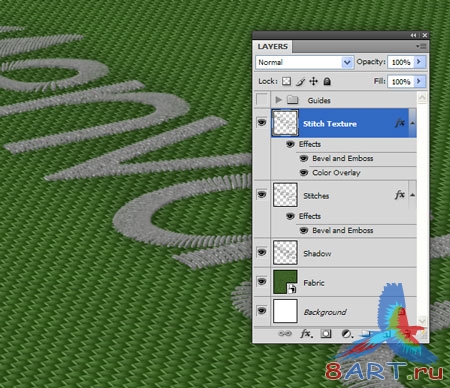Toggle visibility of the Shadow layer
450x388 pixels.
point(262,252)
